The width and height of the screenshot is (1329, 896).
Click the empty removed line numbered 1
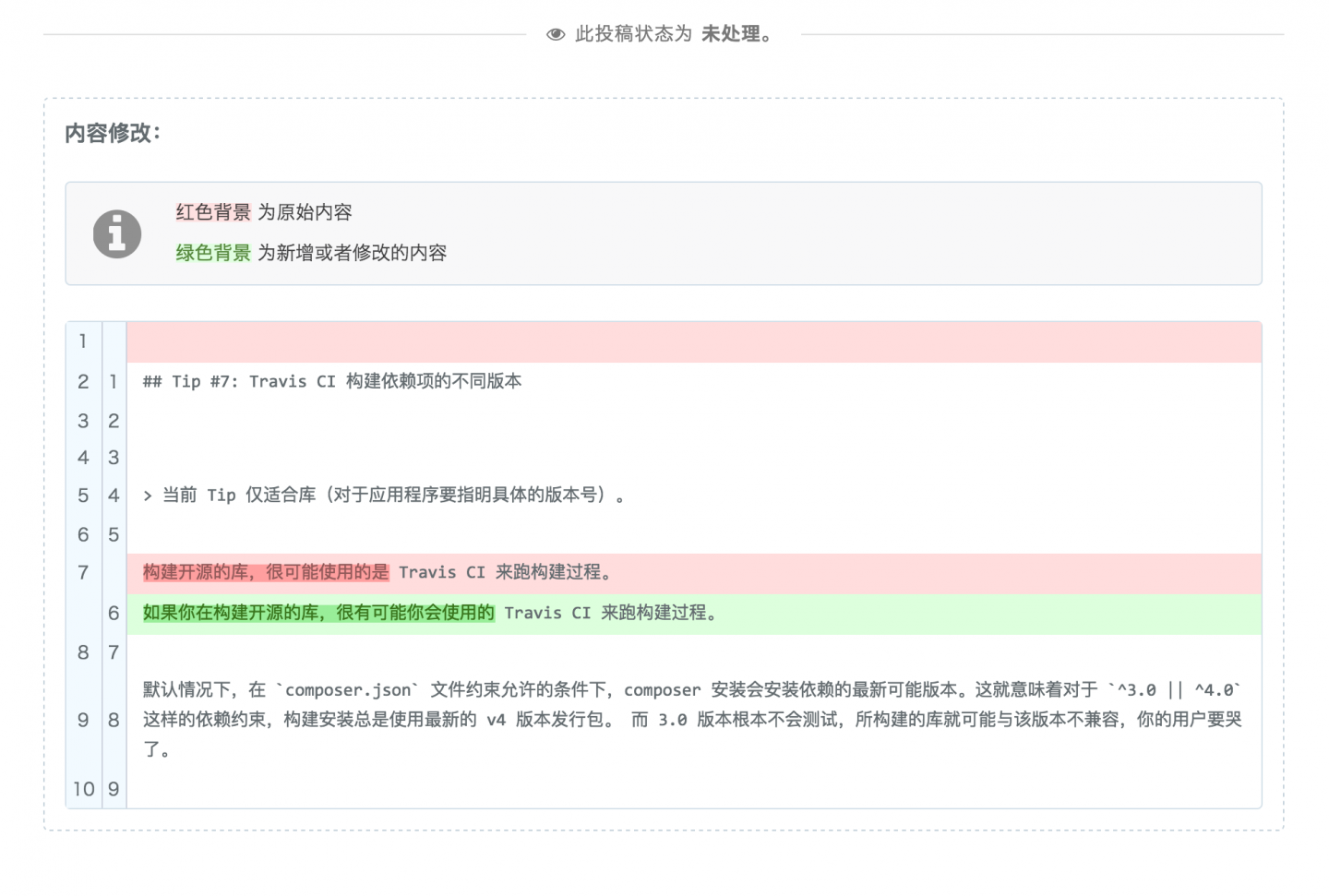point(694,342)
